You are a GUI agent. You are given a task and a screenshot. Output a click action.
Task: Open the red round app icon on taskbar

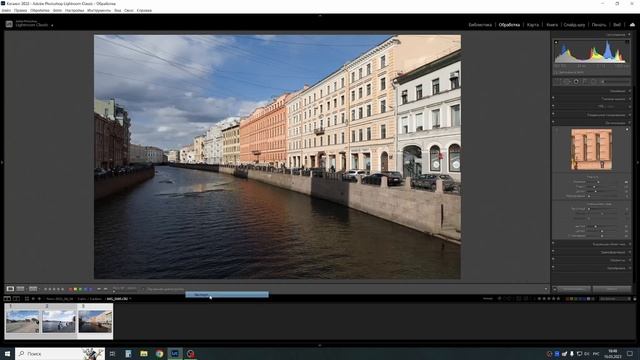click(x=191, y=353)
